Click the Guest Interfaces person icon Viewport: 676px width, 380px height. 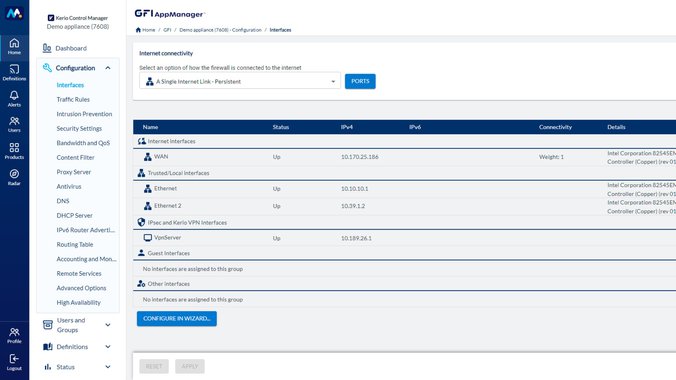click(141, 253)
